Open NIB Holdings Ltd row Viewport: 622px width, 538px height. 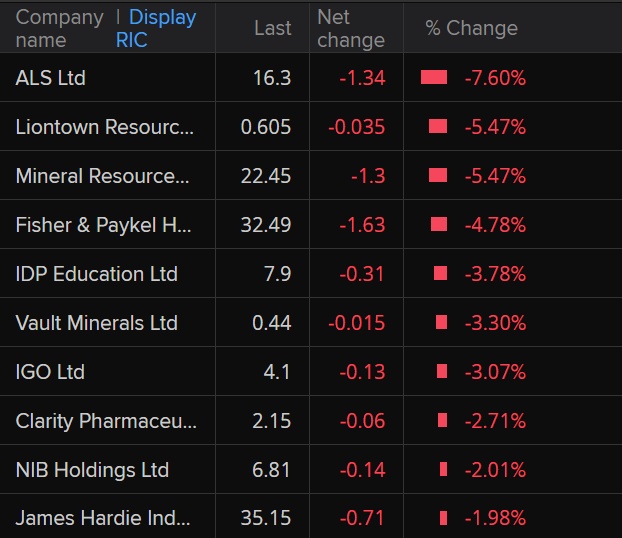[x=92, y=470]
